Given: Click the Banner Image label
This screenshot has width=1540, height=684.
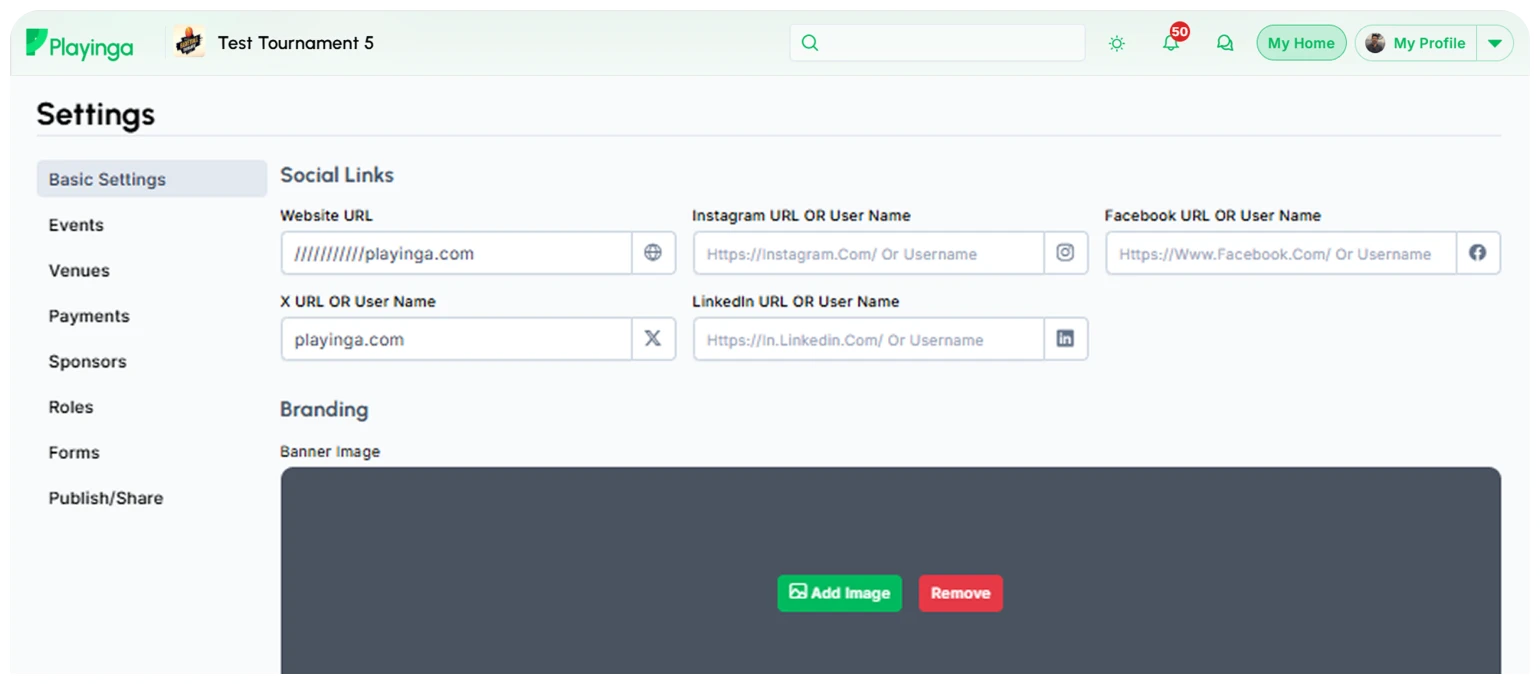Looking at the screenshot, I should click(x=330, y=452).
